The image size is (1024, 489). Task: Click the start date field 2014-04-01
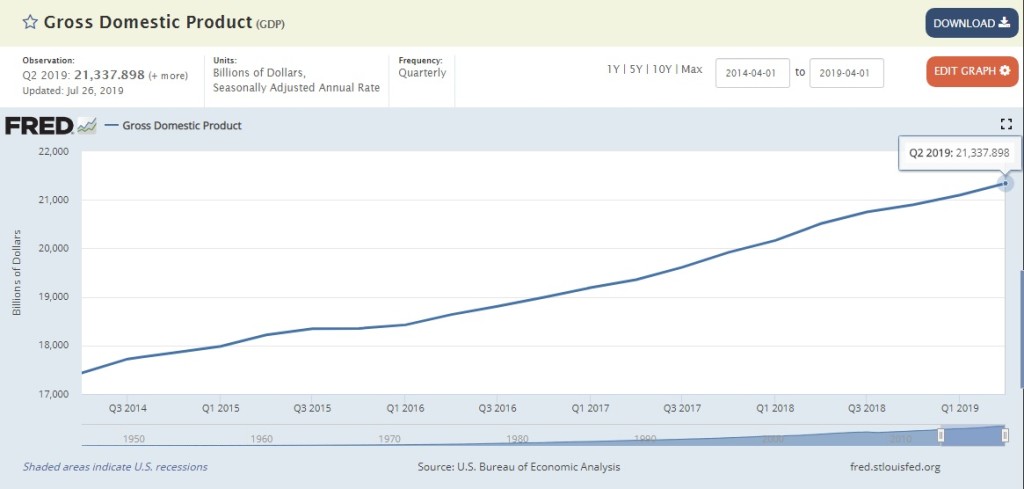[x=752, y=72]
